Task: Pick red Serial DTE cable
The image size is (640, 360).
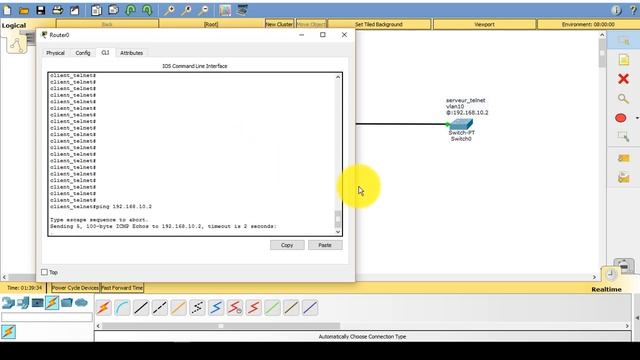Action: pos(253,308)
